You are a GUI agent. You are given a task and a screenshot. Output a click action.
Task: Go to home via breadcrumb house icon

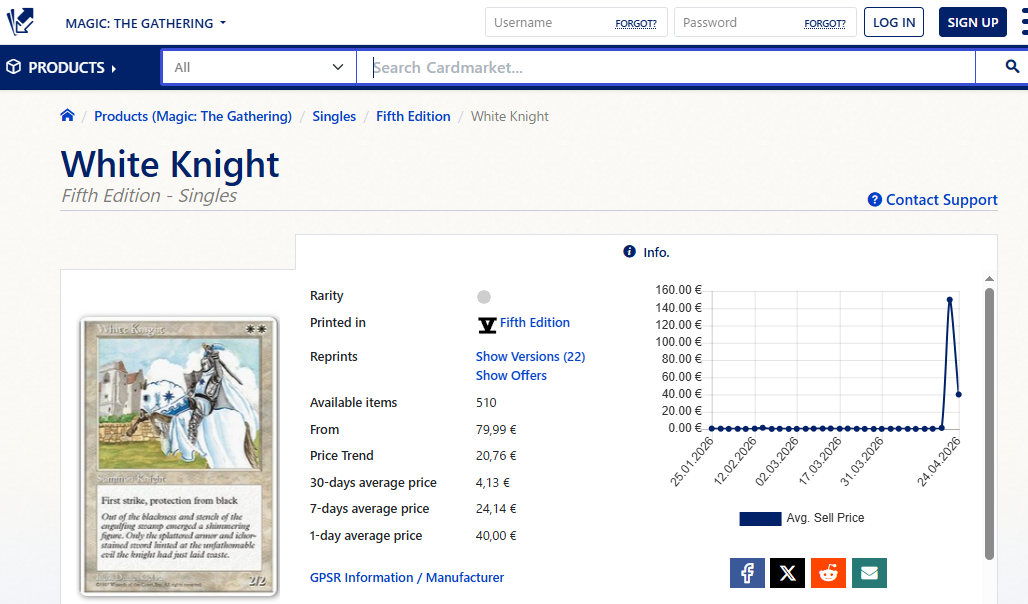tap(67, 115)
